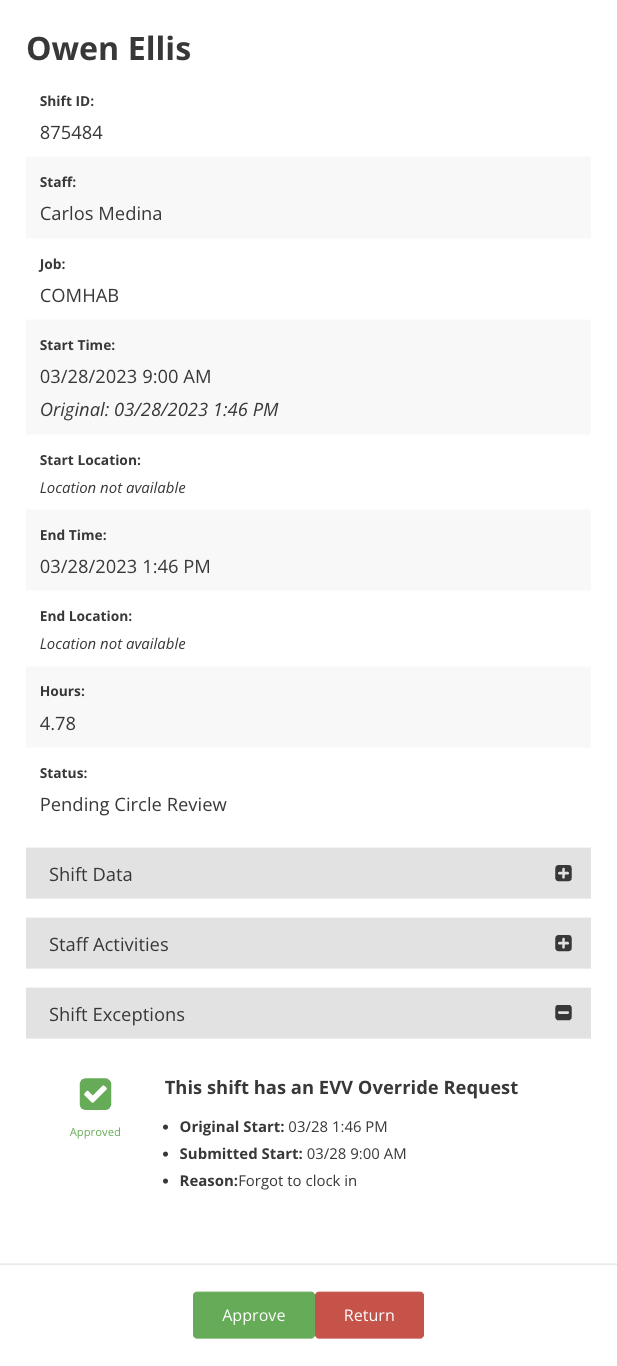Image resolution: width=617 pixels, height=1366 pixels.
Task: Click the hours value 4.78
Action: pyautogui.click(x=58, y=723)
